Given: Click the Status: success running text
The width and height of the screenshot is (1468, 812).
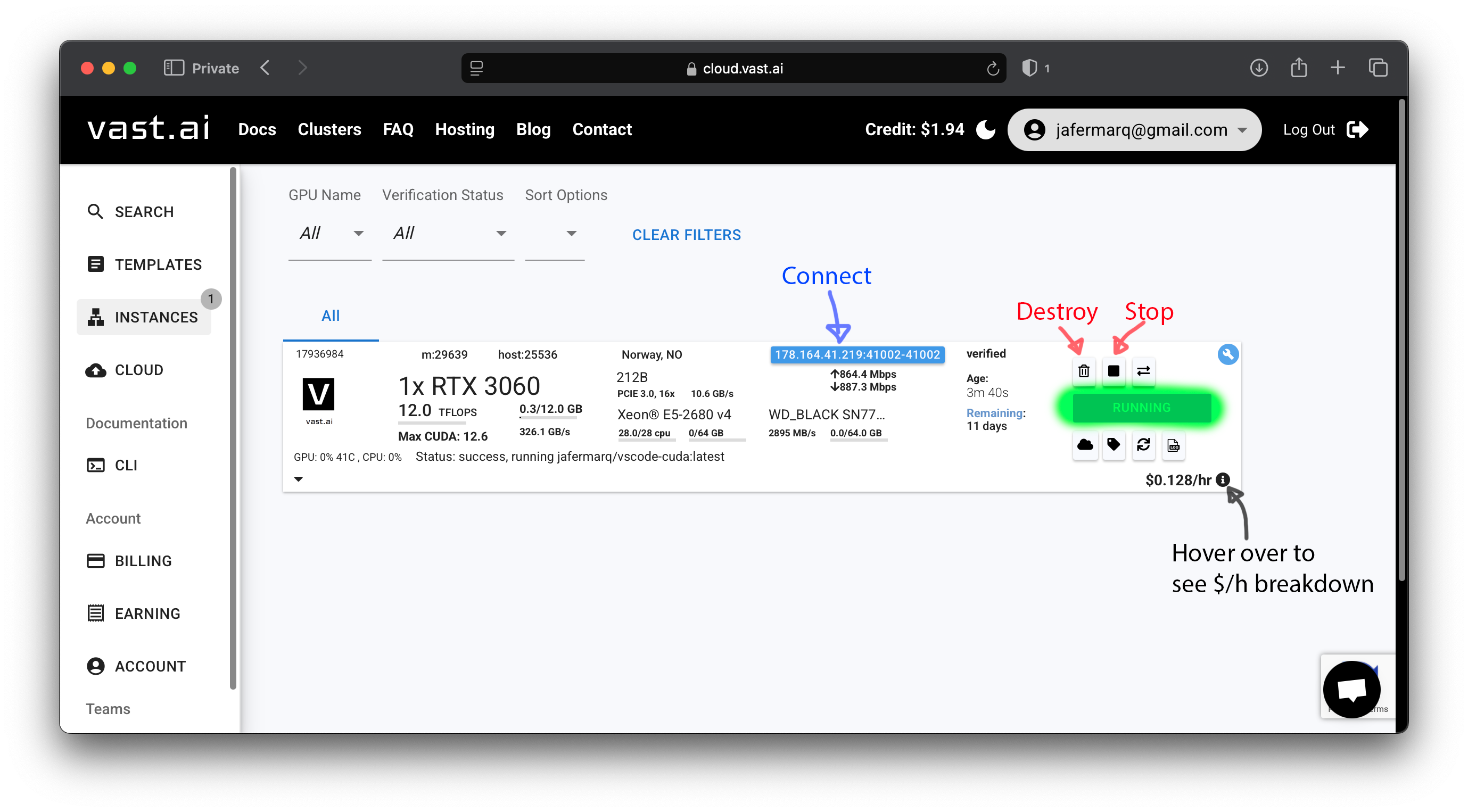Looking at the screenshot, I should tap(570, 457).
